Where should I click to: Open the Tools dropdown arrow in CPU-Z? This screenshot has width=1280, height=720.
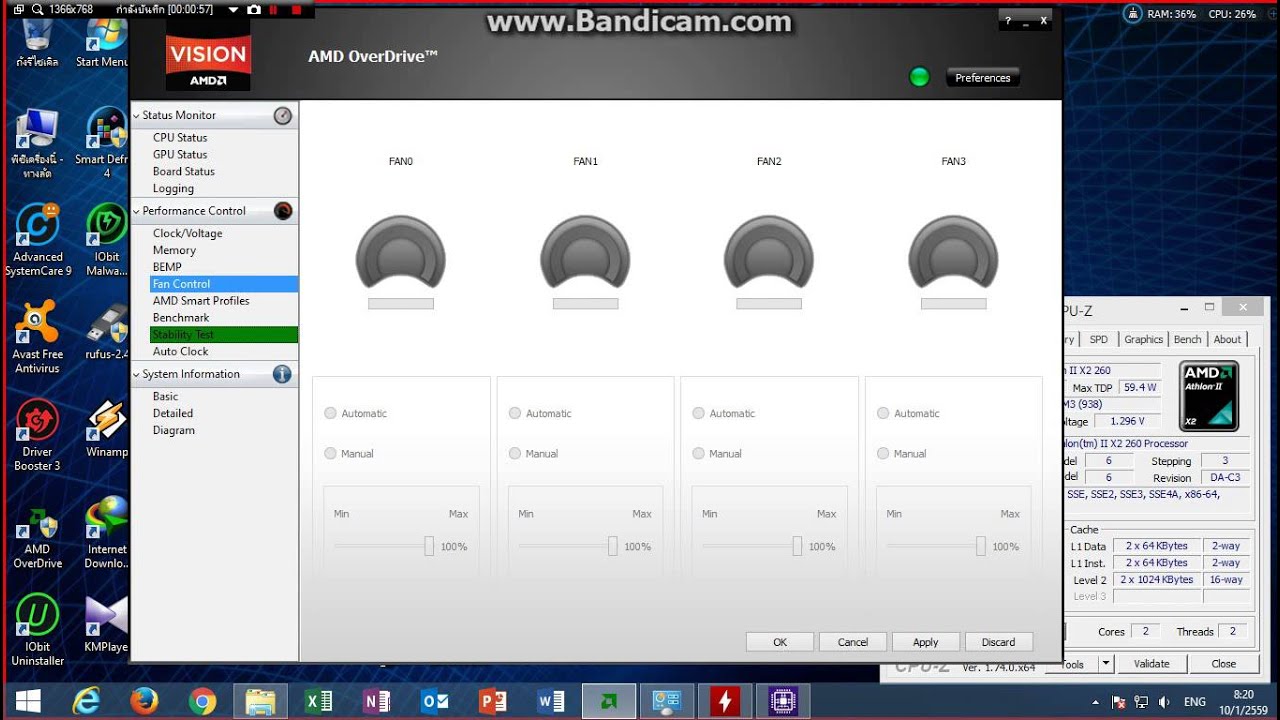click(1105, 663)
